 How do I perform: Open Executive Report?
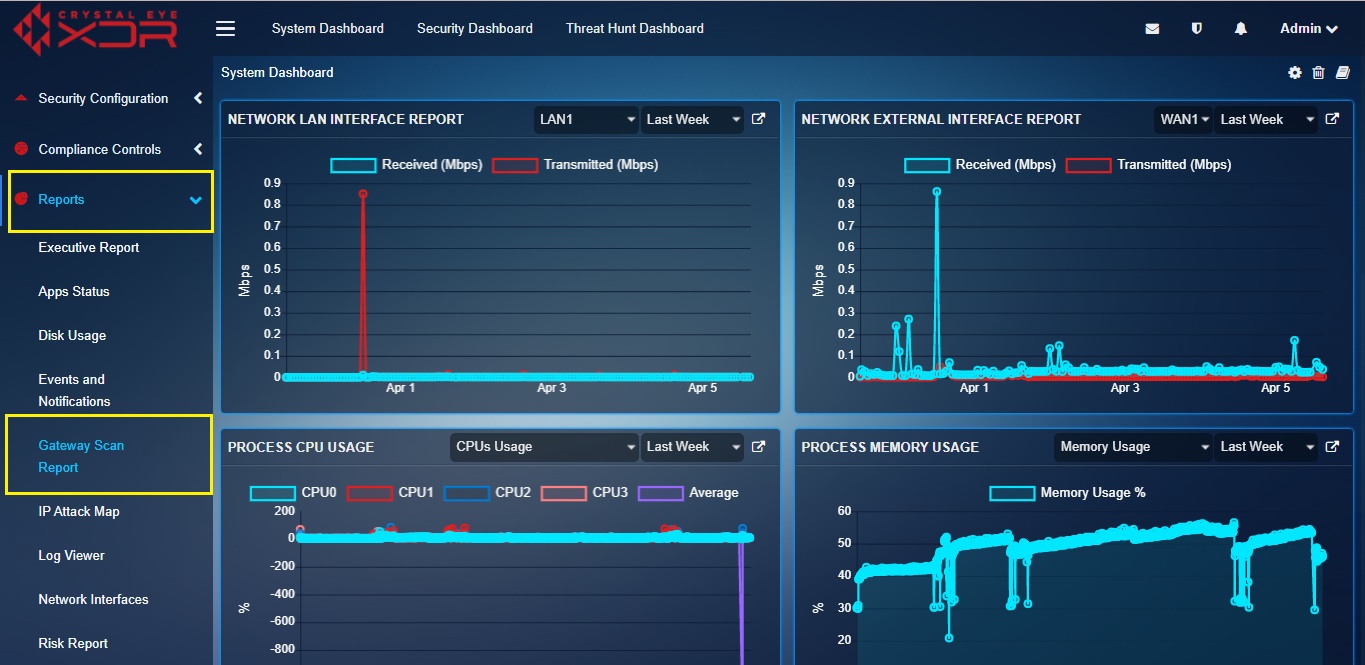click(89, 248)
